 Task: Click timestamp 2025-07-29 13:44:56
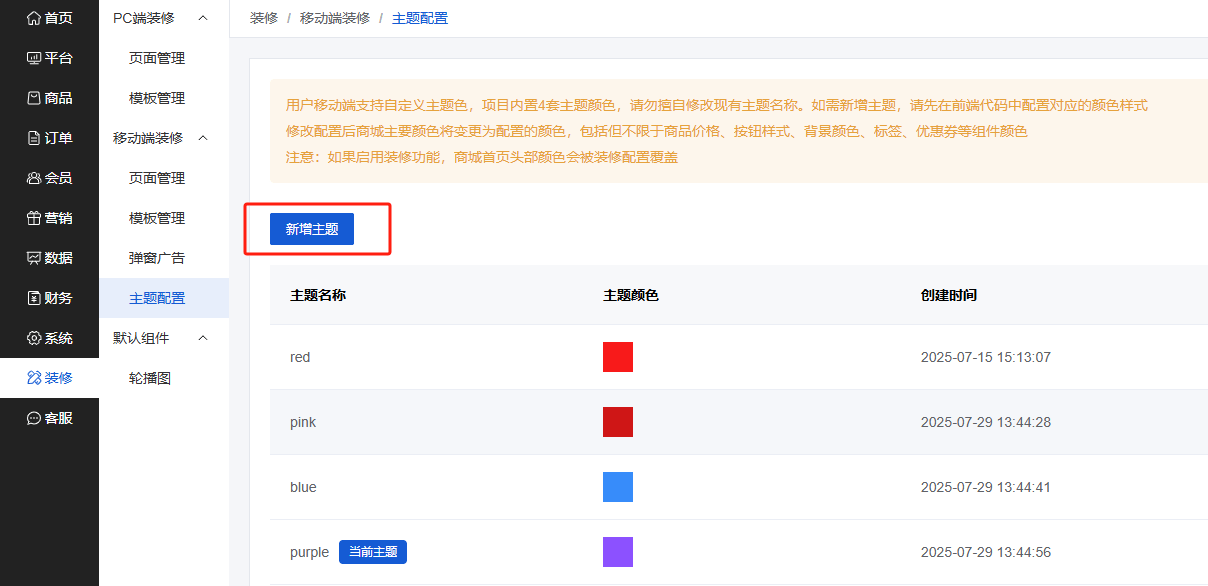tap(986, 552)
